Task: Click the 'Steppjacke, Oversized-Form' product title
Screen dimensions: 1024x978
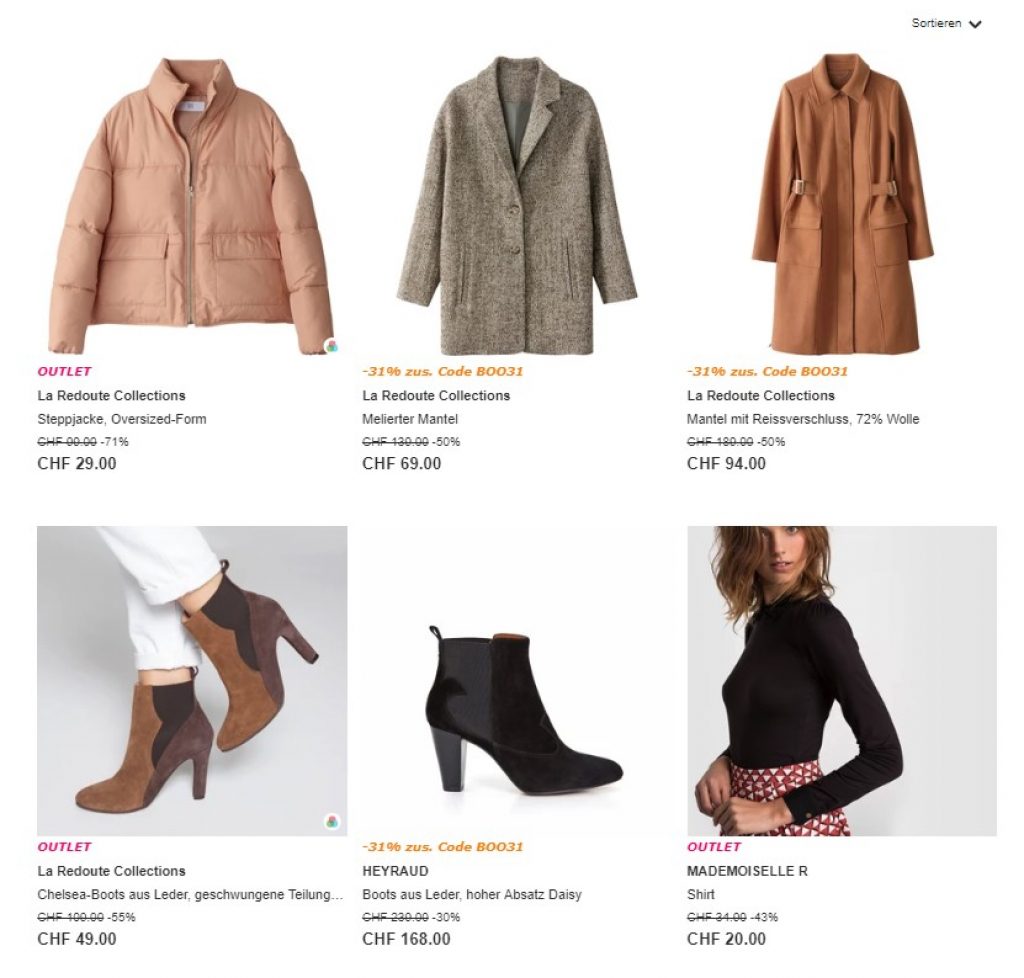Action: (x=122, y=419)
